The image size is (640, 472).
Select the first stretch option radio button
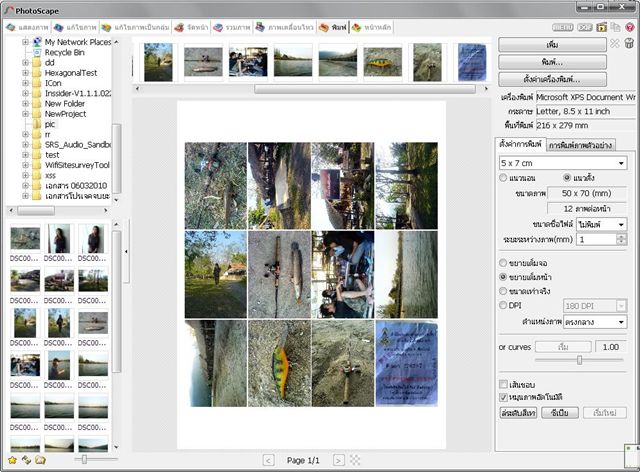[x=503, y=263]
